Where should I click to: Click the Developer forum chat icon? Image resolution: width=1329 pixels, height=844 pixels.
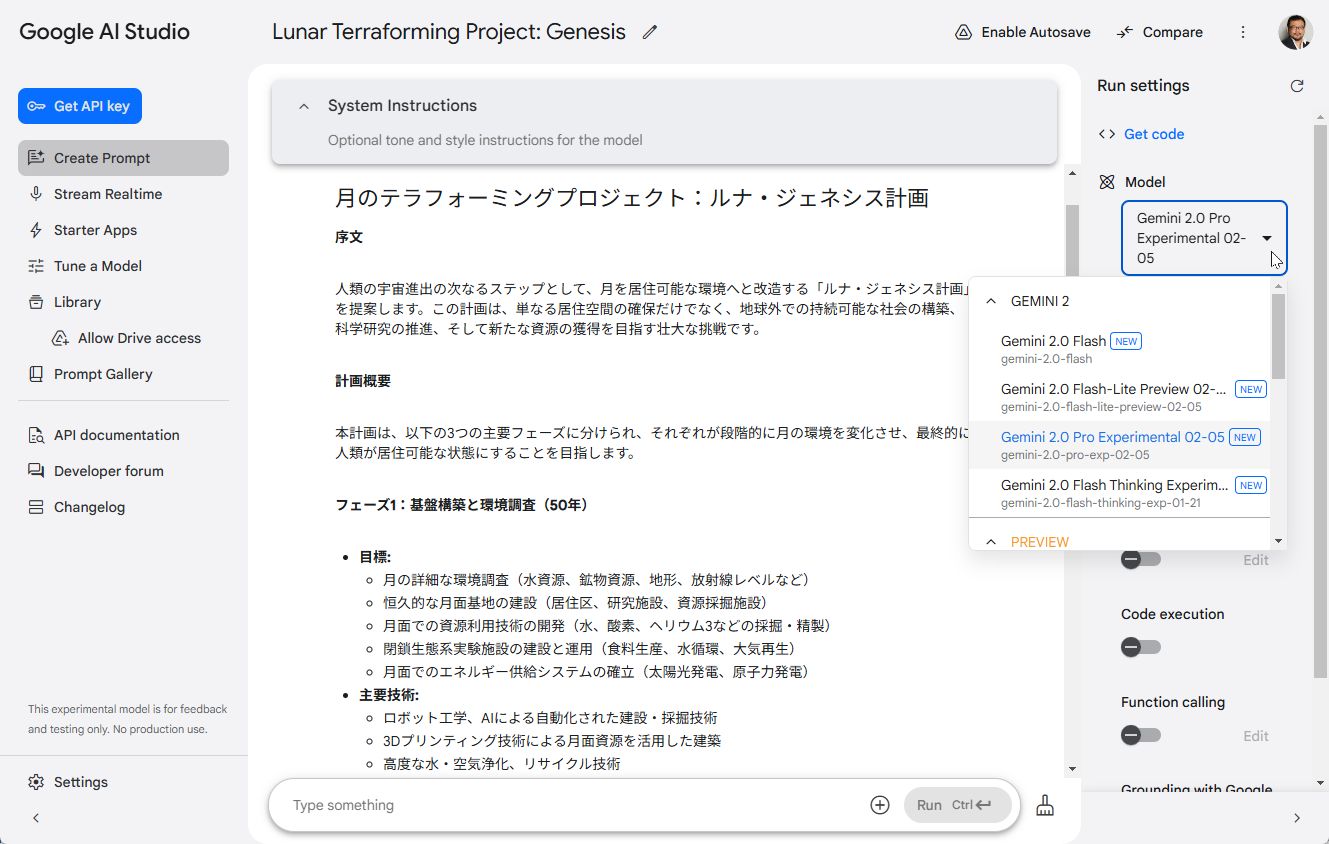coord(36,471)
